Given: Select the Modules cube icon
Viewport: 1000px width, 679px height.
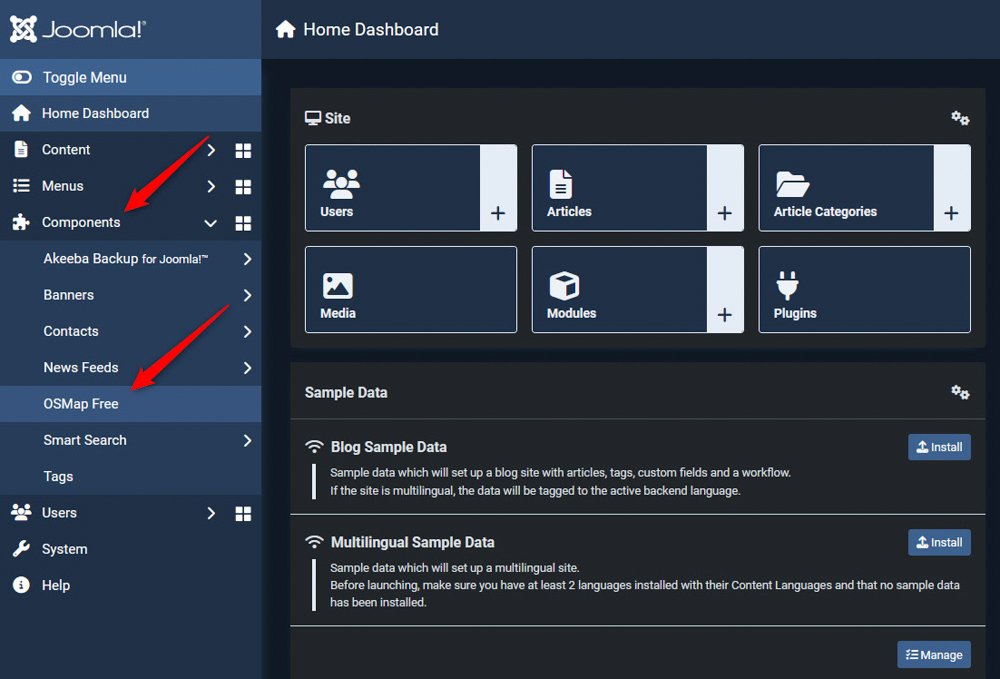Looking at the screenshot, I should [x=564, y=284].
